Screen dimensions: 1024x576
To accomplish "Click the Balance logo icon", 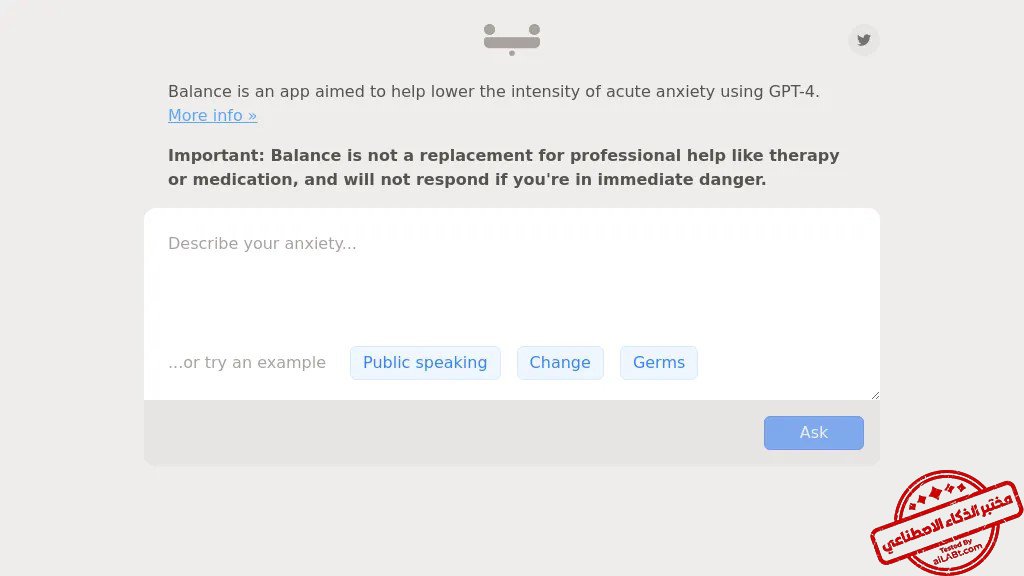I will (512, 39).
